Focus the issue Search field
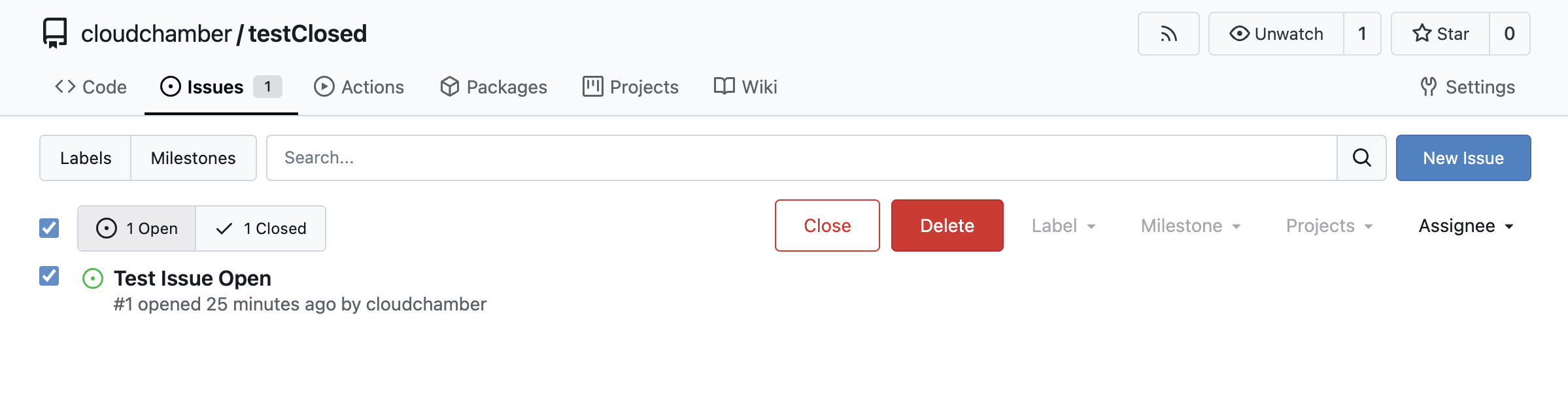The width and height of the screenshot is (1568, 417). (x=802, y=158)
